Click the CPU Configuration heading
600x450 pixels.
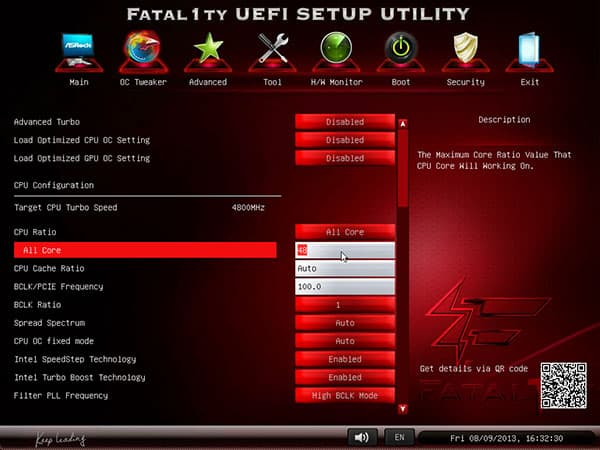coord(54,185)
